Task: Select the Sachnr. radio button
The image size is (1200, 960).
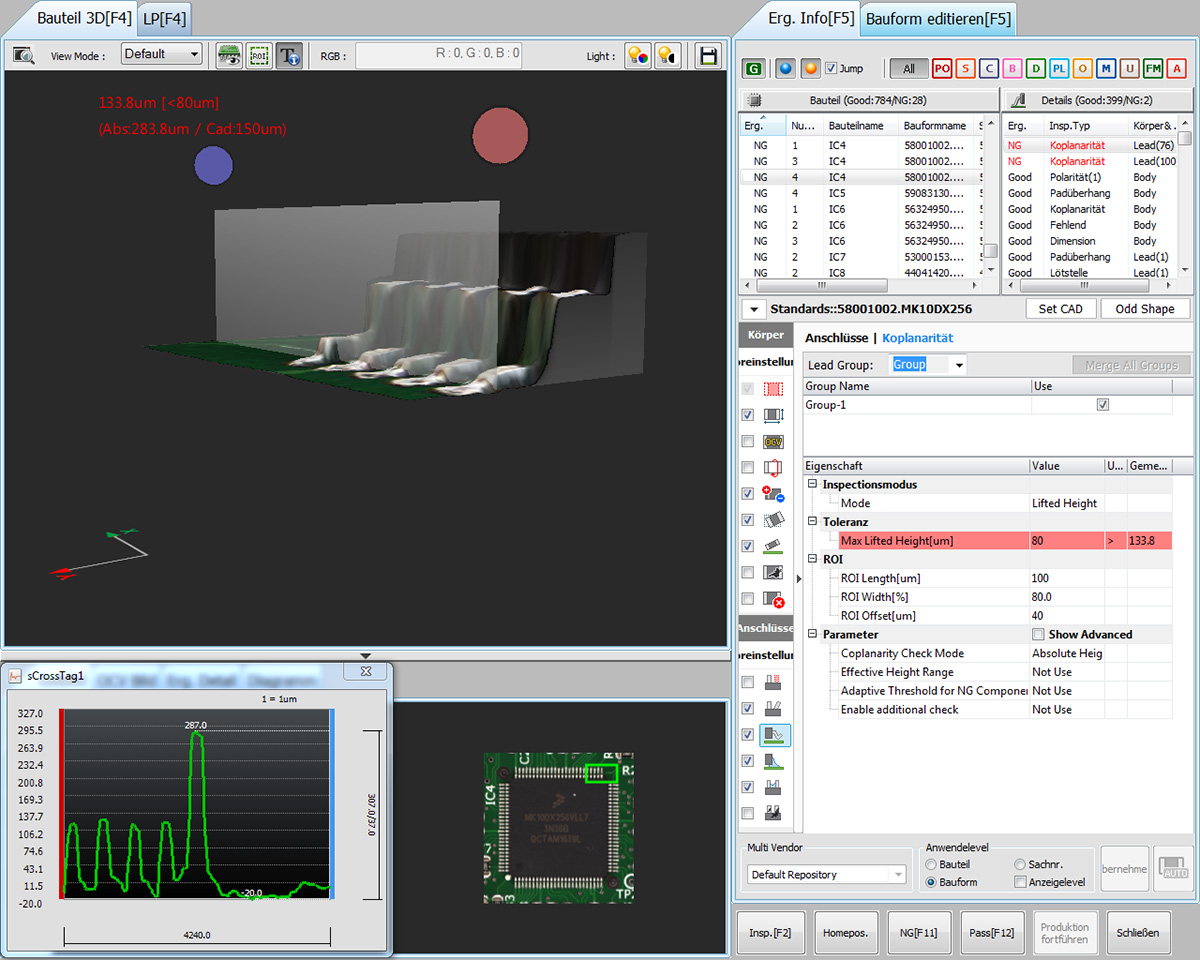Action: (1019, 864)
